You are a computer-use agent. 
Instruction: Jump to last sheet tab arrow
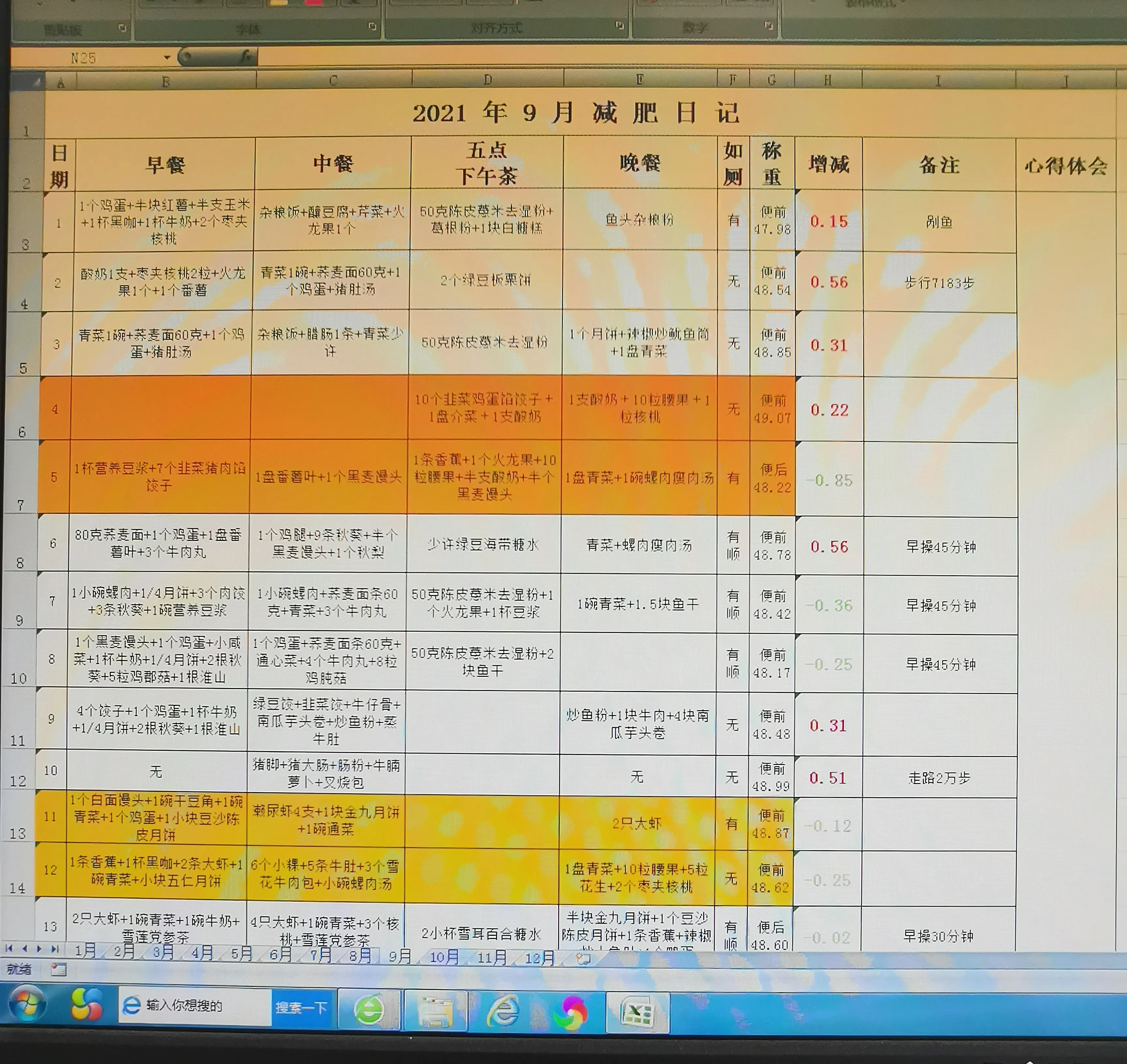point(54,949)
